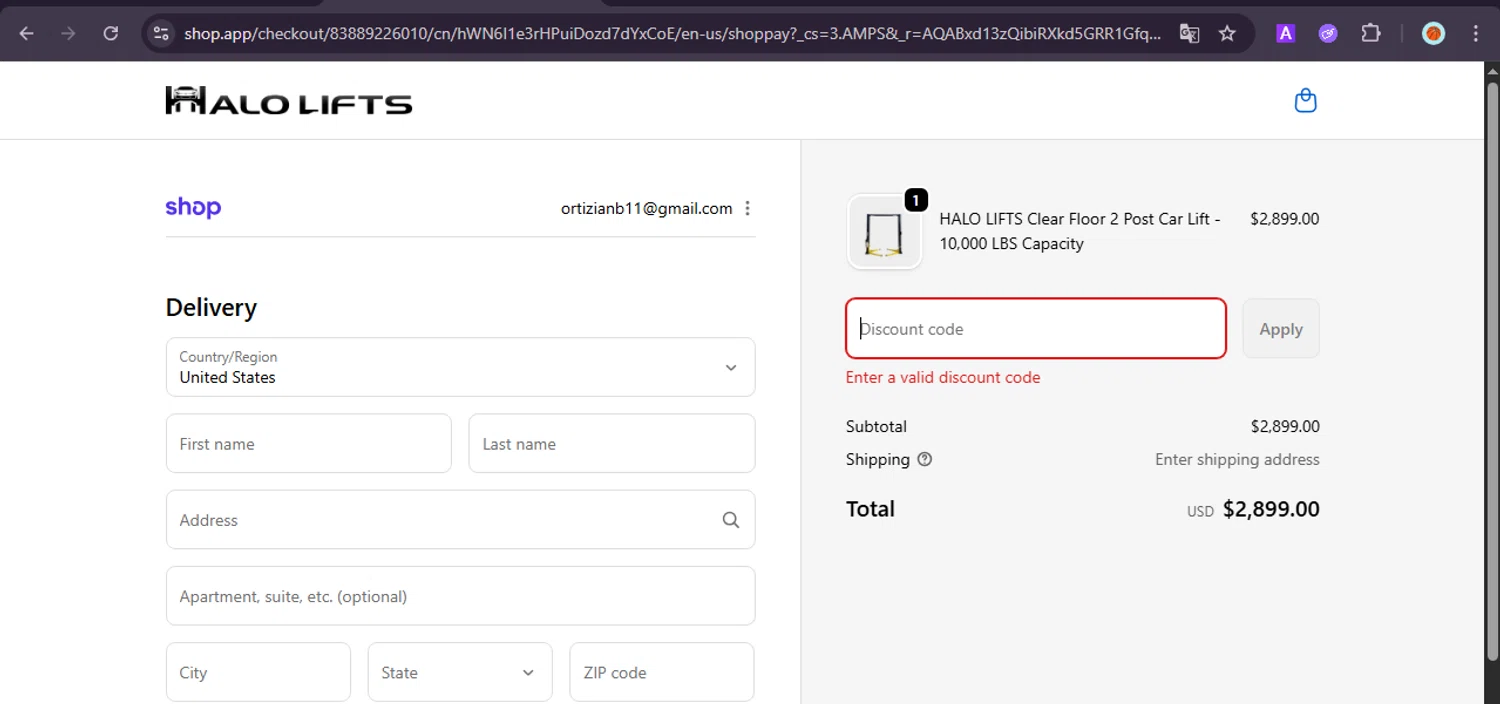
Task: Click the product title HALO LIFTS Clear Floor
Action: click(x=1080, y=231)
